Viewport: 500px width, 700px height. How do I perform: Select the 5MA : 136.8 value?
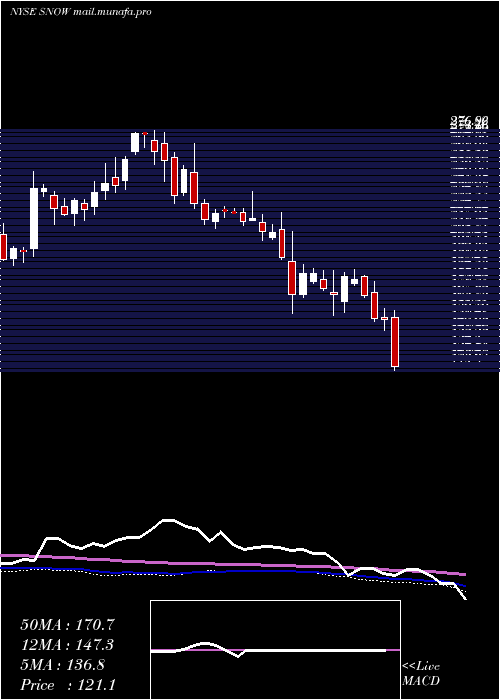coord(62,665)
